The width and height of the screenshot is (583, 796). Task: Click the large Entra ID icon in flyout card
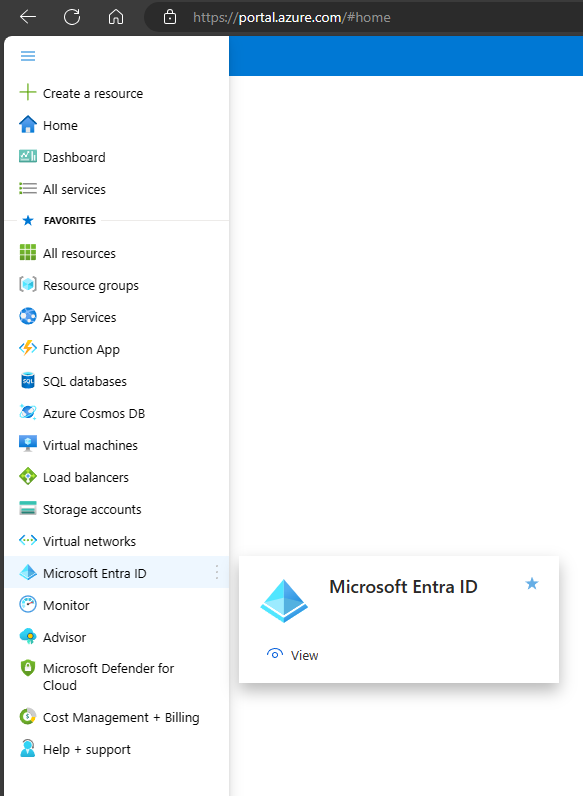pos(284,601)
